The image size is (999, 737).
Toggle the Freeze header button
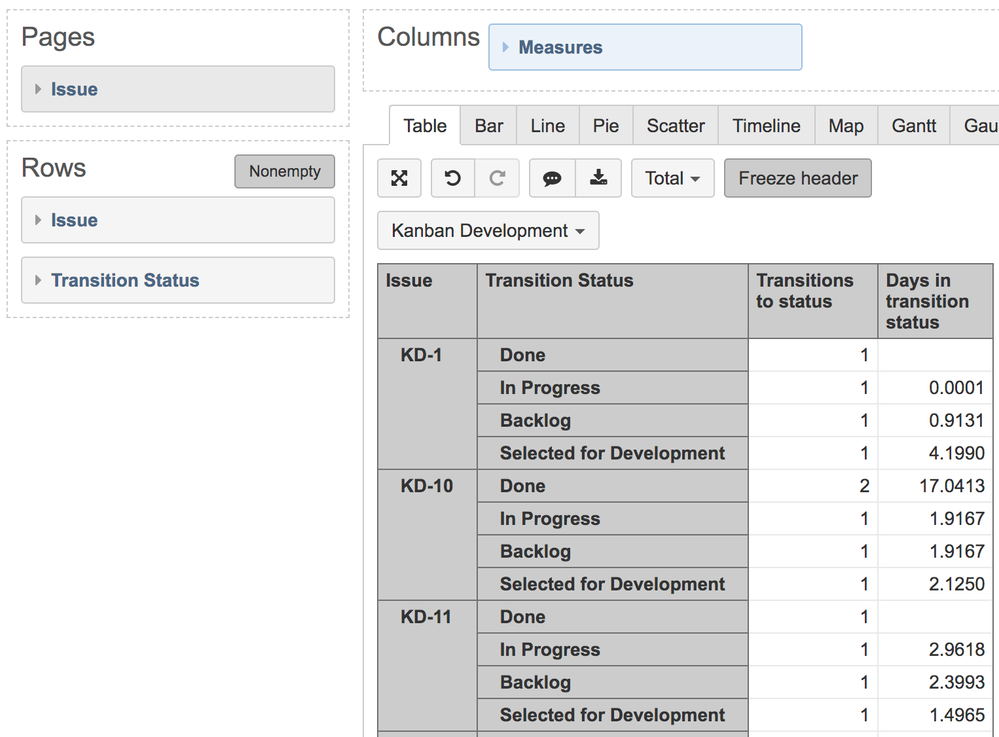[798, 178]
